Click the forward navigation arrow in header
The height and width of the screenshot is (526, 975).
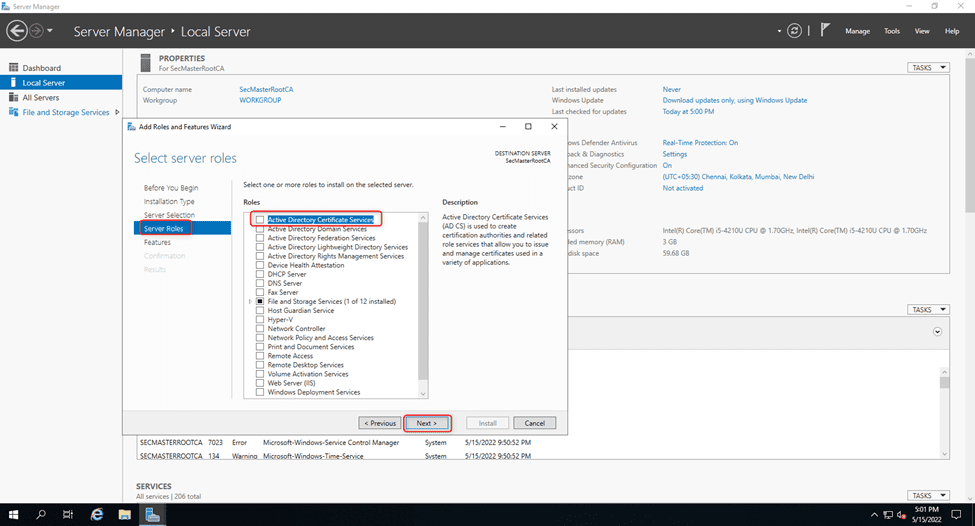coord(37,30)
